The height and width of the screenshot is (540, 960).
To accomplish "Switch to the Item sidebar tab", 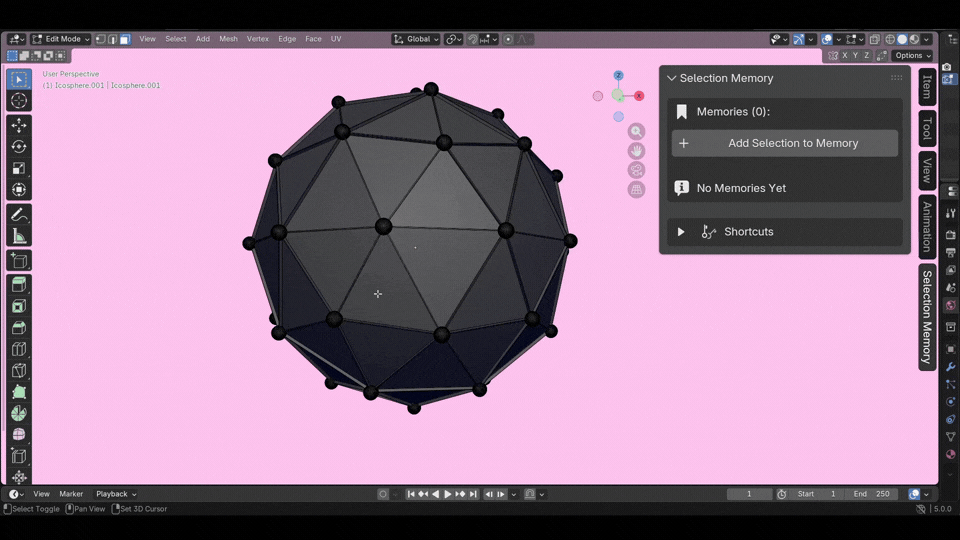I will point(928,87).
